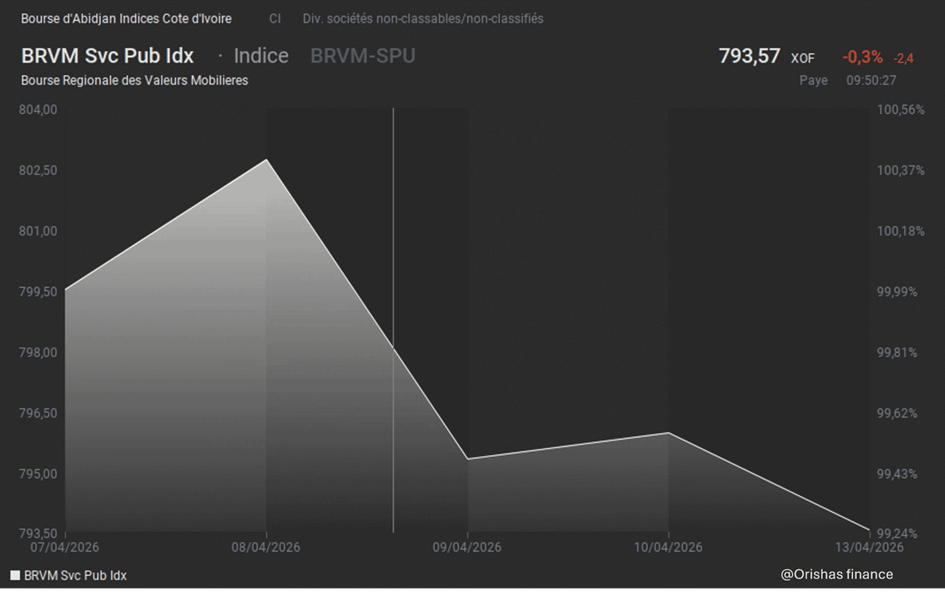
Task: Open Bourse d'Abidjan Indices Cote d'Ivoire header
Action: coord(126,19)
